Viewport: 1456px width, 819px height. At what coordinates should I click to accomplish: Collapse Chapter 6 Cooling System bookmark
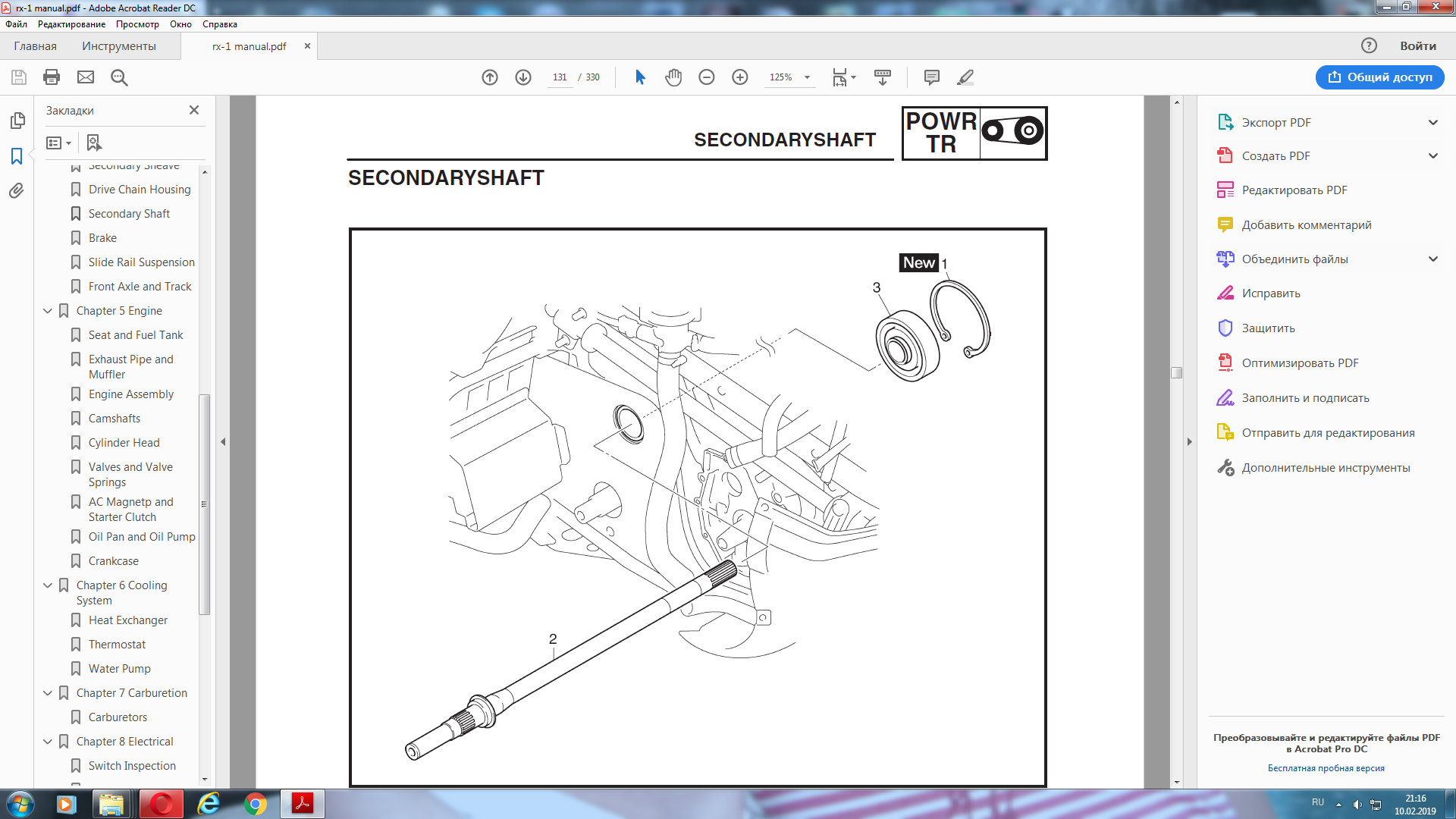tap(48, 585)
